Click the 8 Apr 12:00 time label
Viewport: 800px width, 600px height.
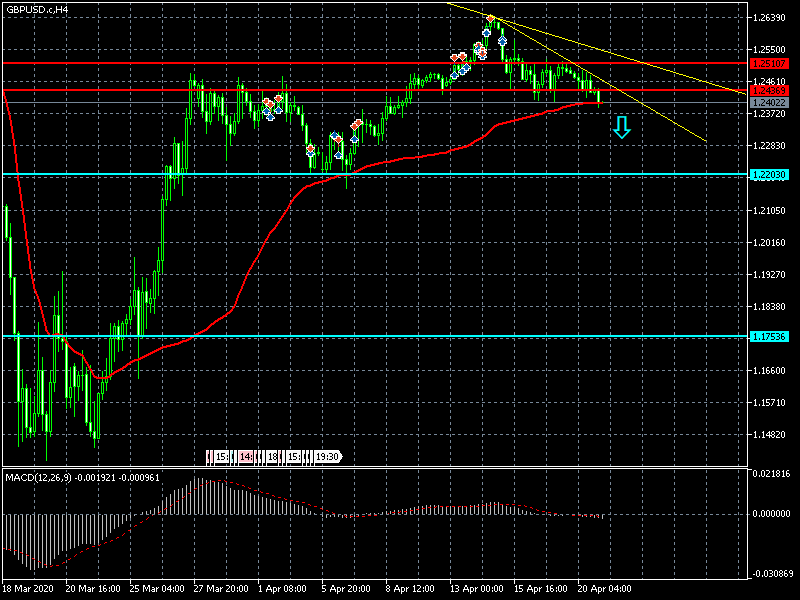coord(410,588)
